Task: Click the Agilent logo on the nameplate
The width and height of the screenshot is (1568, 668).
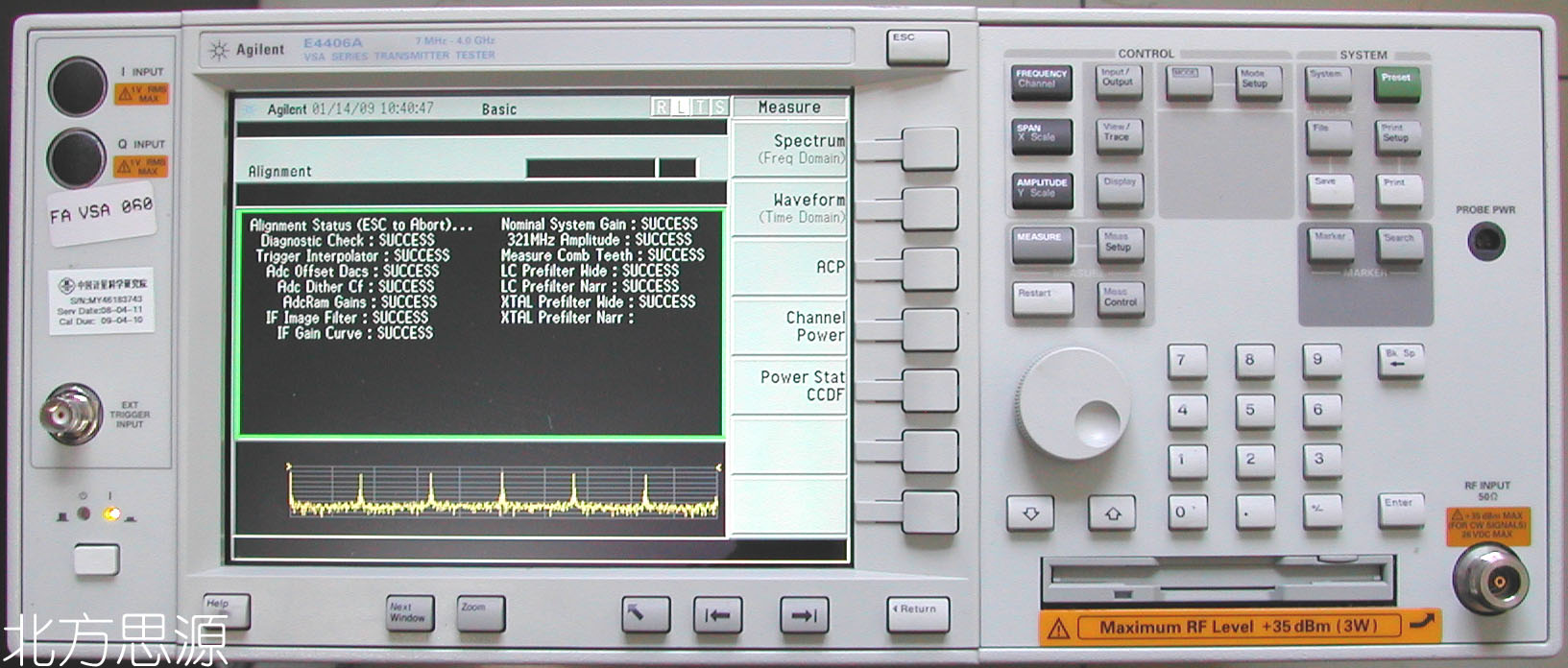Action: click(x=247, y=50)
